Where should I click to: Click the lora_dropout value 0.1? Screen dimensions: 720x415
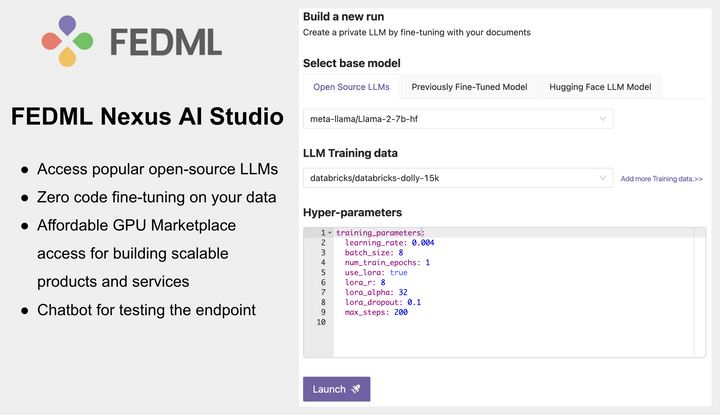coord(414,302)
